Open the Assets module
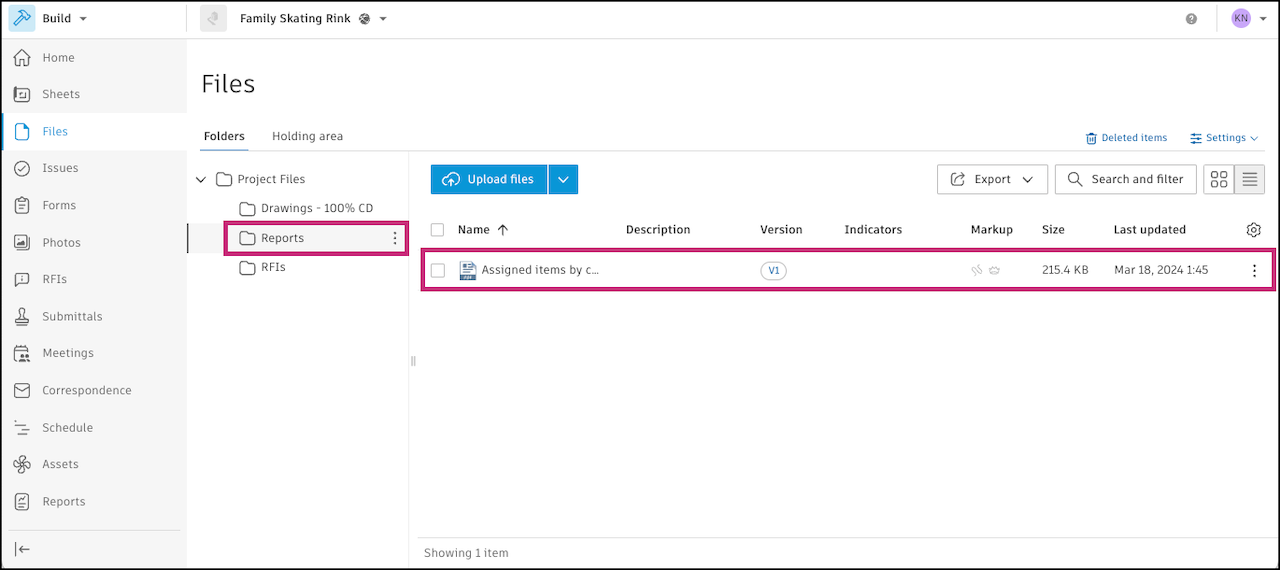This screenshot has height=570, width=1280. 59,465
